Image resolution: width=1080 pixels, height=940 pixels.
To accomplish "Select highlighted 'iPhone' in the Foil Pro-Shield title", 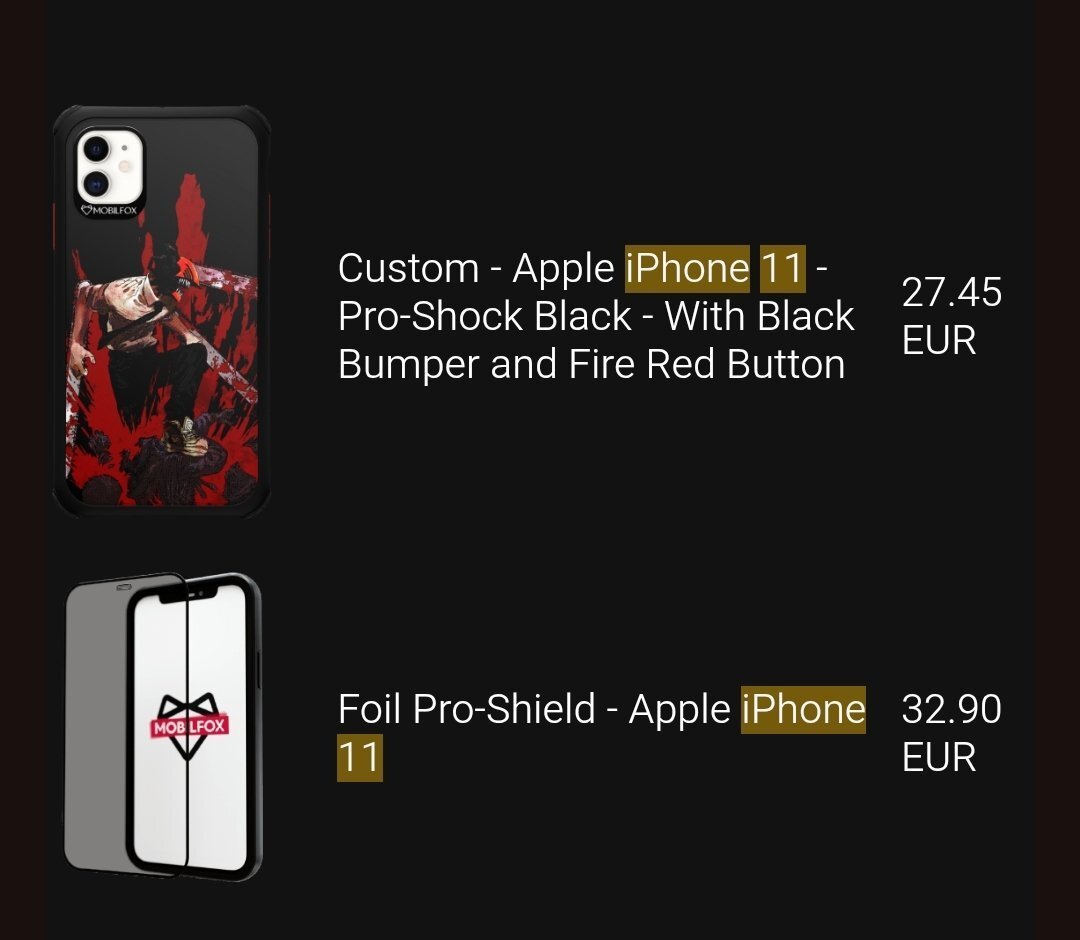I will click(803, 709).
